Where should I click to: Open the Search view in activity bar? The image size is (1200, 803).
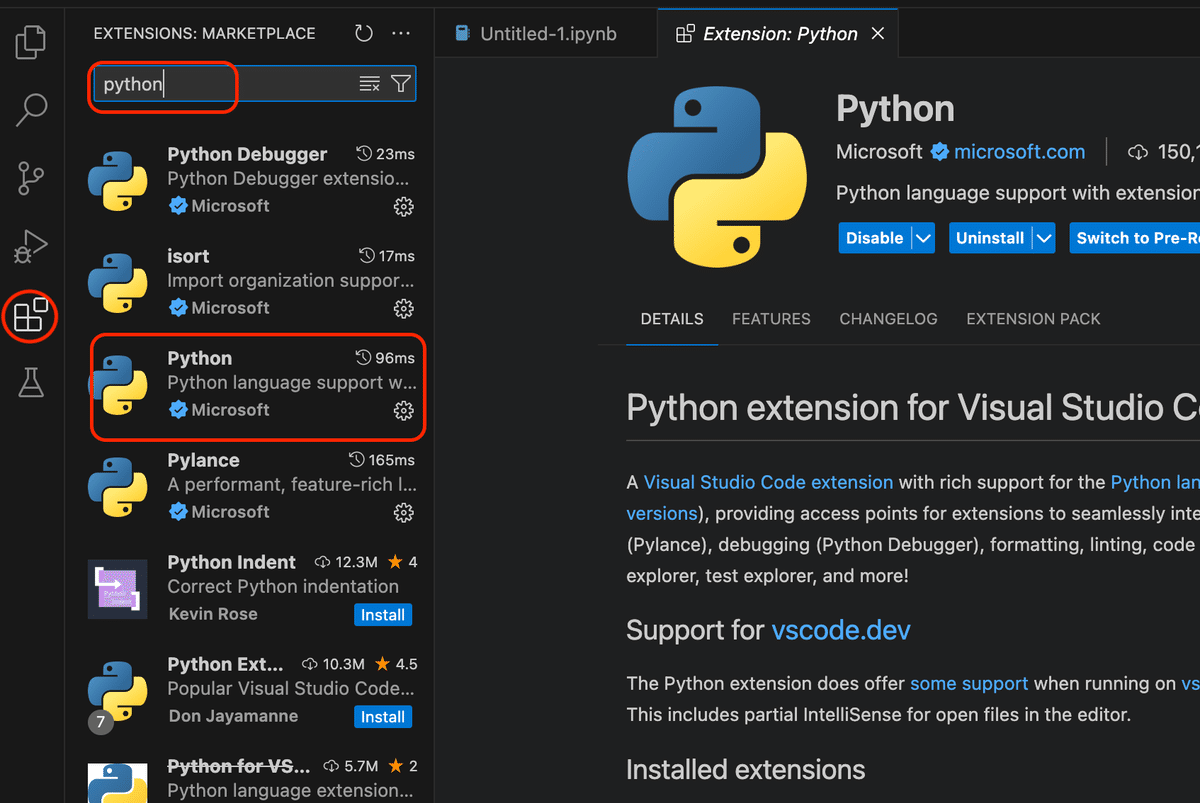coord(31,110)
